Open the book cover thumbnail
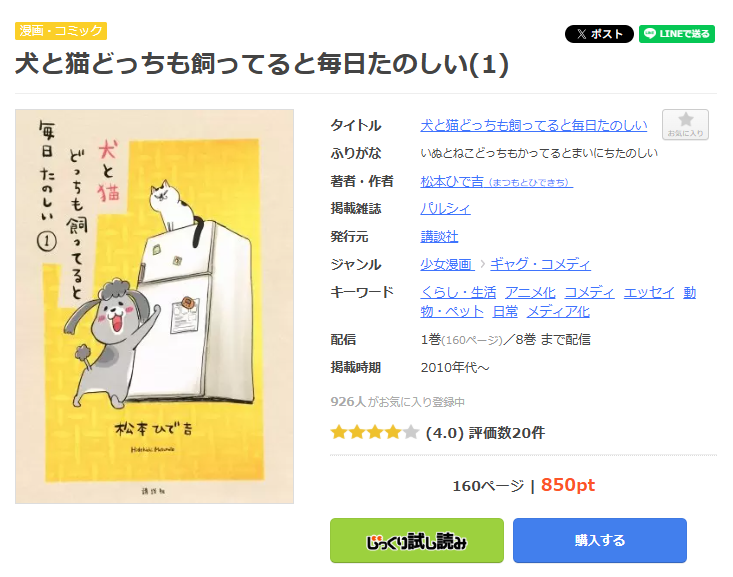This screenshot has height=577, width=733. point(154,306)
